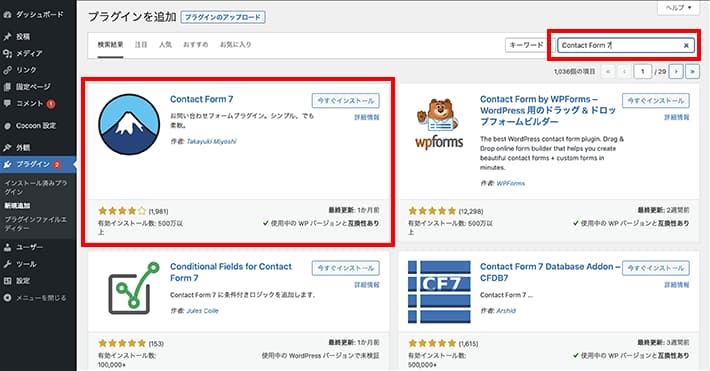Click CFDB7 star rating
The height and width of the screenshot is (371, 710).
tap(432, 343)
